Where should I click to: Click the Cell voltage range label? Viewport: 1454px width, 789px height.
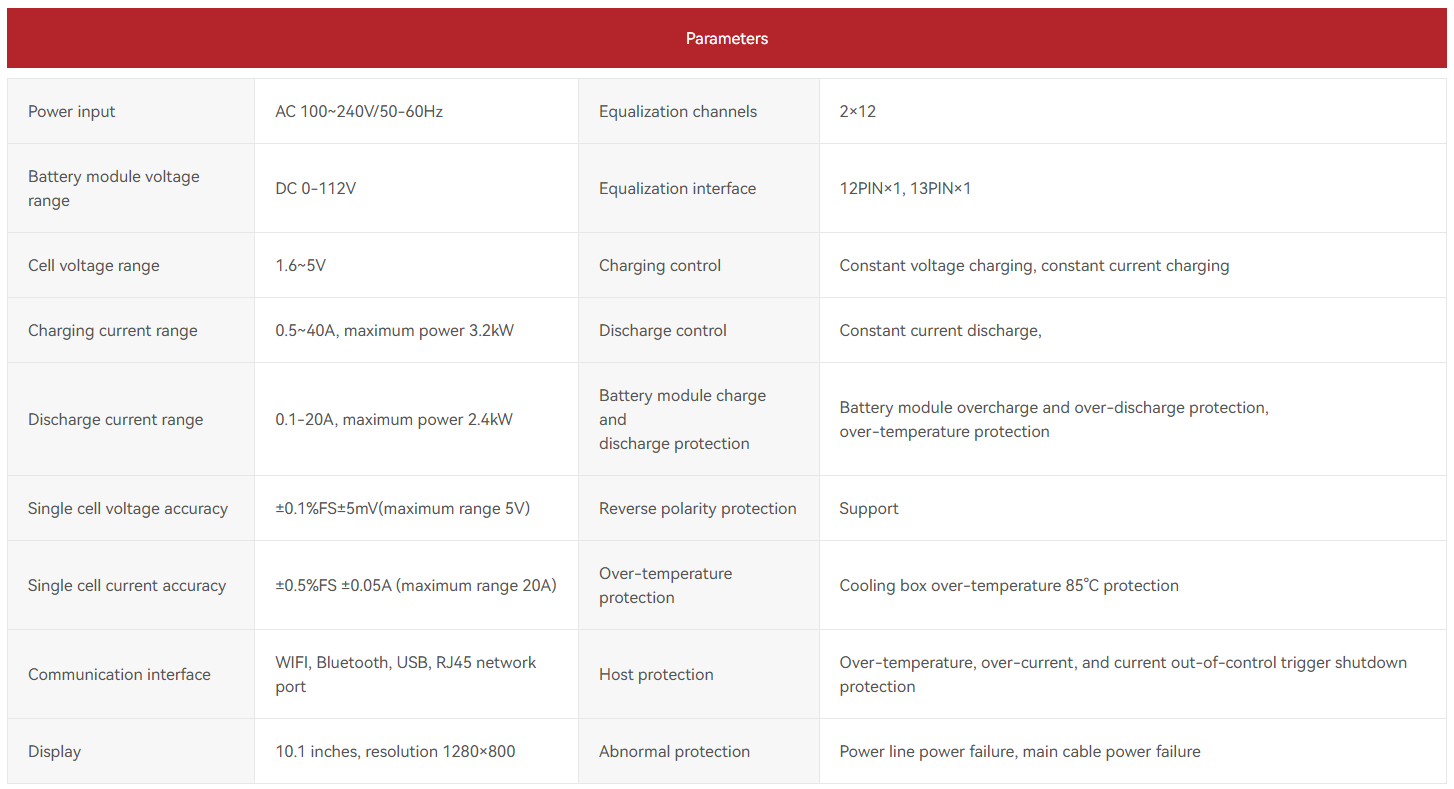pyautogui.click(x=94, y=265)
